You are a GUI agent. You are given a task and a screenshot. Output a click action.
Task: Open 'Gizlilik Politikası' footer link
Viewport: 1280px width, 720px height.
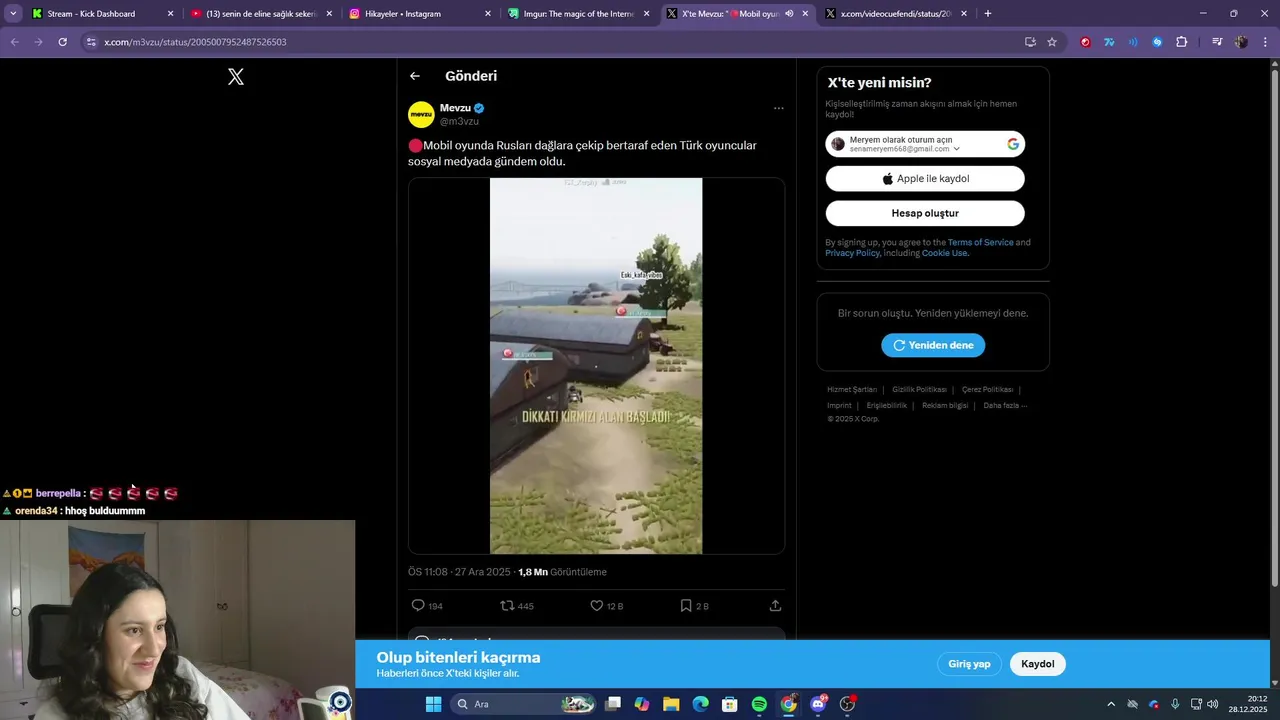click(919, 389)
